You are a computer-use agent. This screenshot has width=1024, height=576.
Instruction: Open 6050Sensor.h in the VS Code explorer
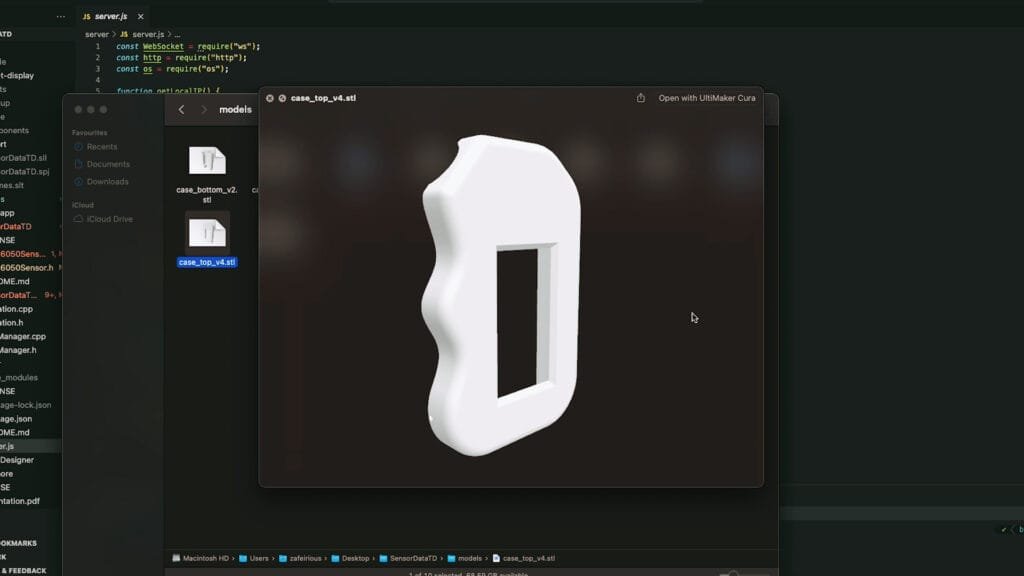point(27,268)
